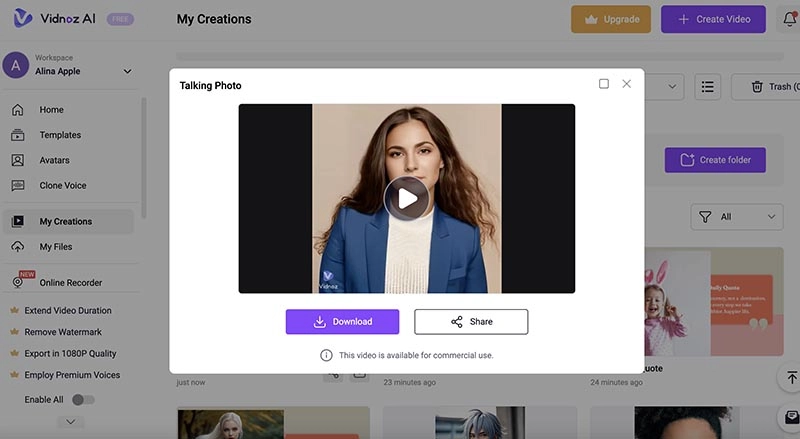
Task: Toggle the Enable All switch
Action: [x=84, y=400]
